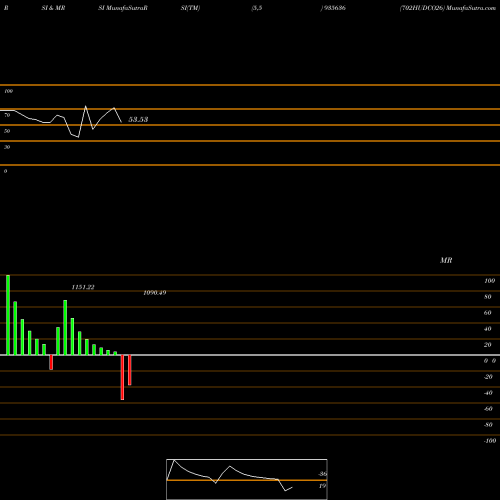Click the longest red bar in the MR histogram
500x500 pixels.
[122, 377]
